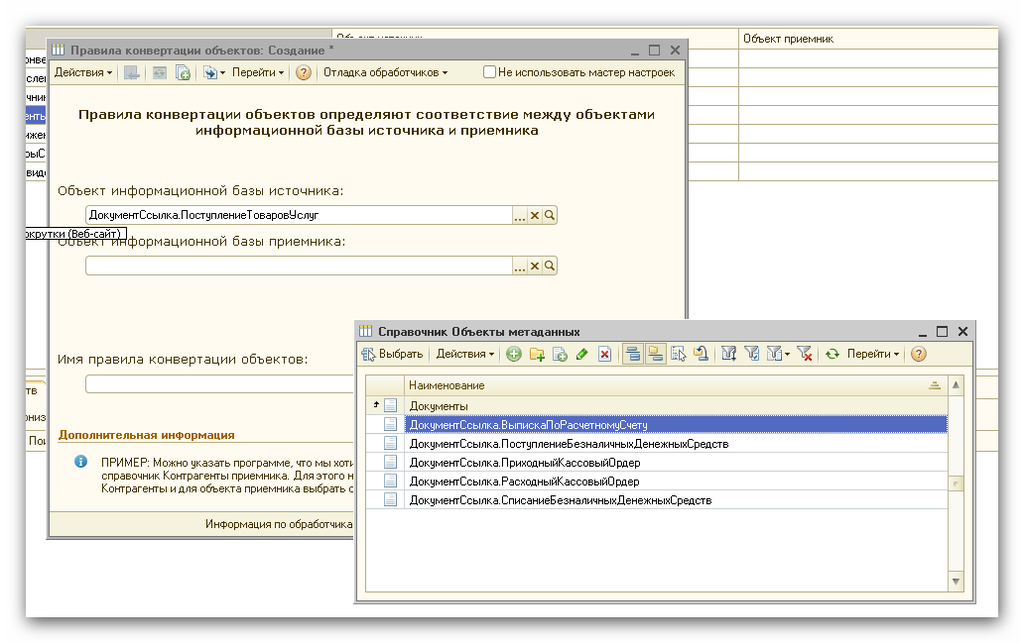Click the scroll down arrow in metadata list
Screen dimensions: 1024x643
pos(955,581)
